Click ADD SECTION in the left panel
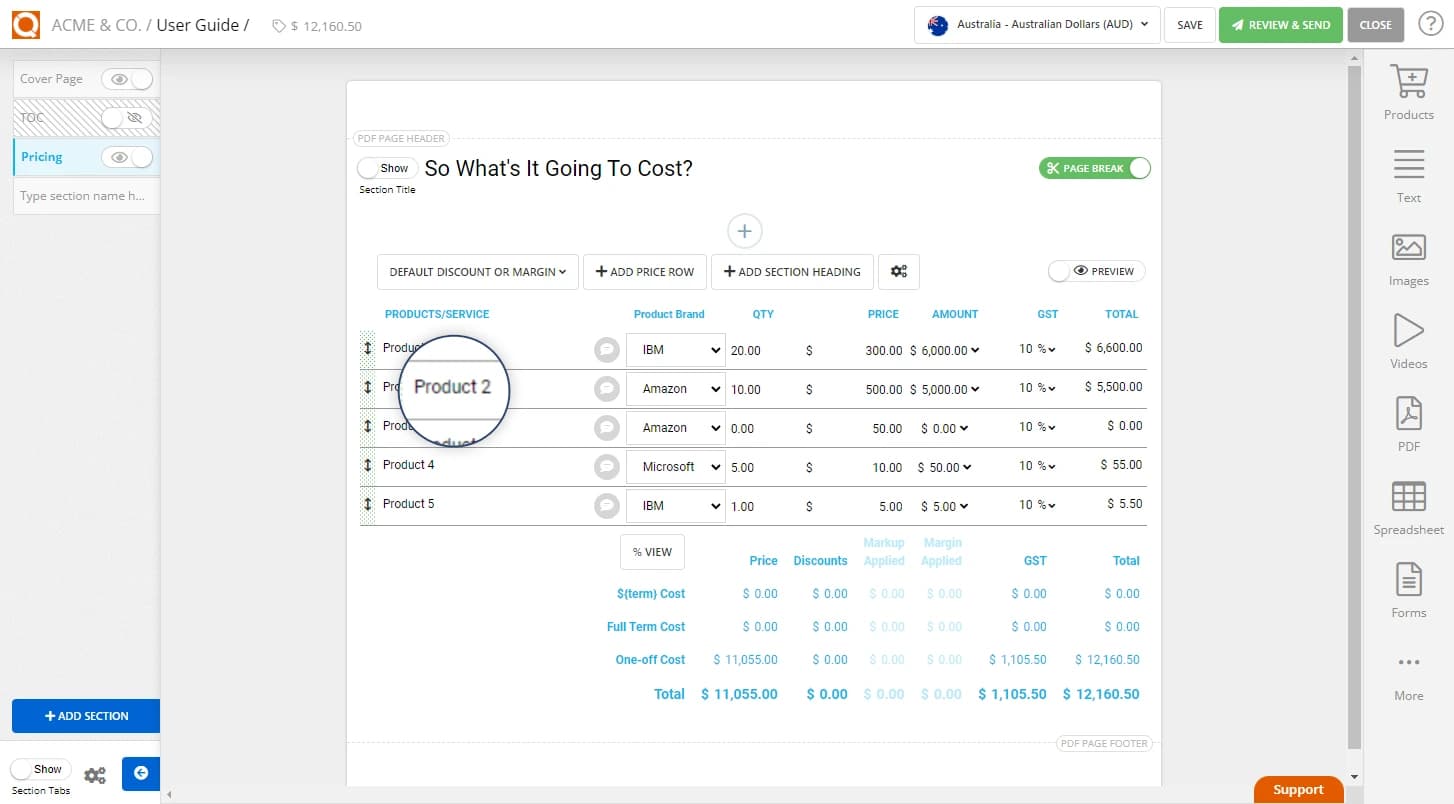Image resolution: width=1454 pixels, height=804 pixels. 85,715
